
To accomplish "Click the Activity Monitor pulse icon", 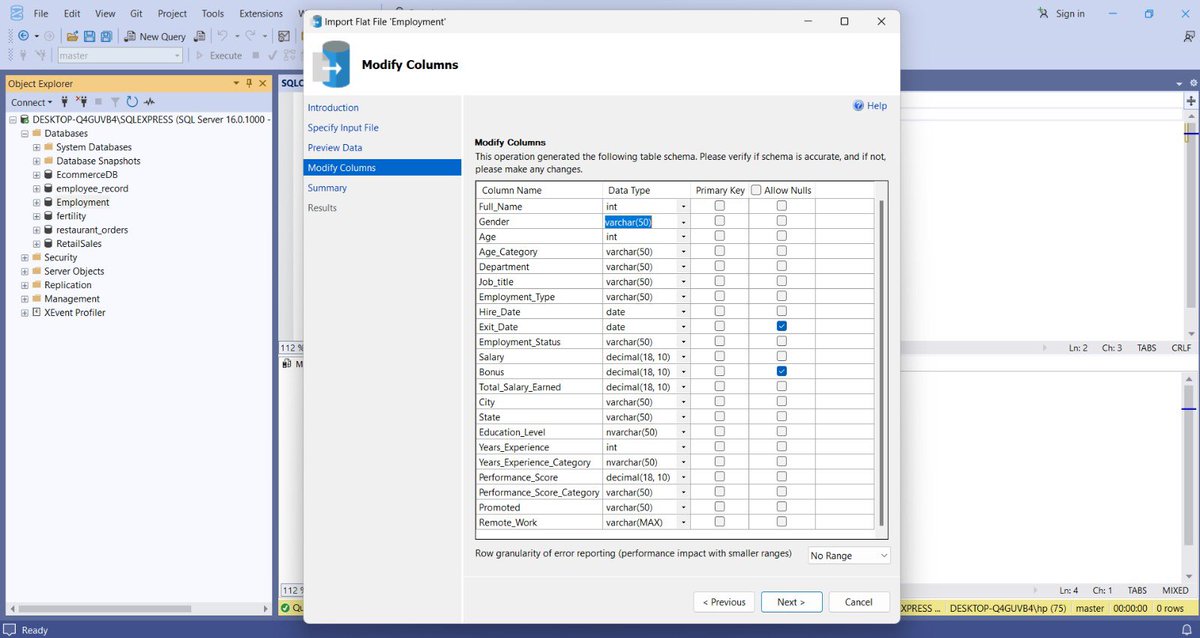I will pyautogui.click(x=149, y=102).
